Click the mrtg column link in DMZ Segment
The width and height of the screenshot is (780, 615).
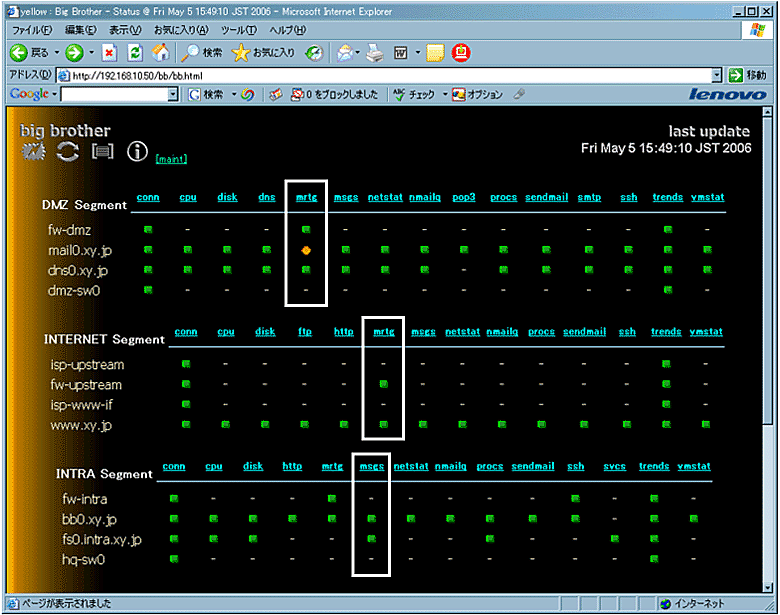[306, 197]
